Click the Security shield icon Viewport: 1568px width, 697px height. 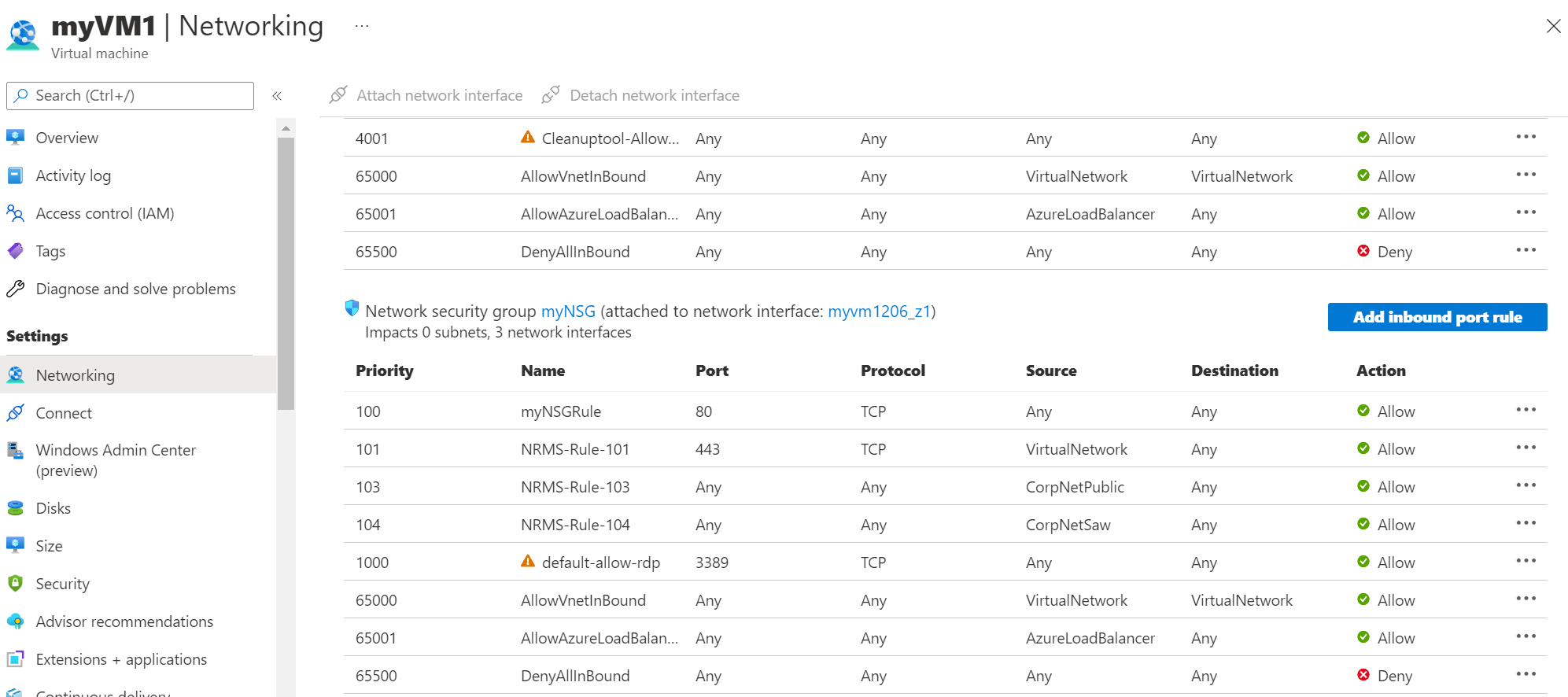[15, 583]
